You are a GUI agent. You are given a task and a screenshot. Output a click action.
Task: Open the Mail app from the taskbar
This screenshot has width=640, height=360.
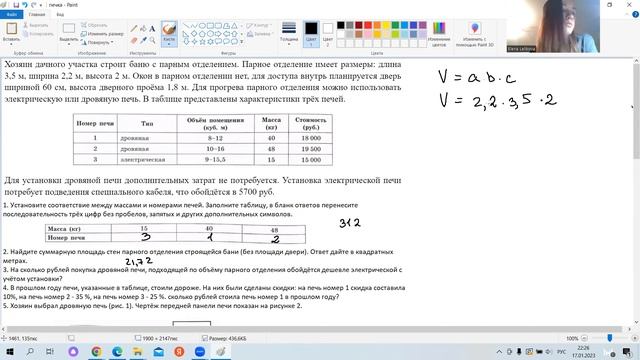(x=158, y=351)
